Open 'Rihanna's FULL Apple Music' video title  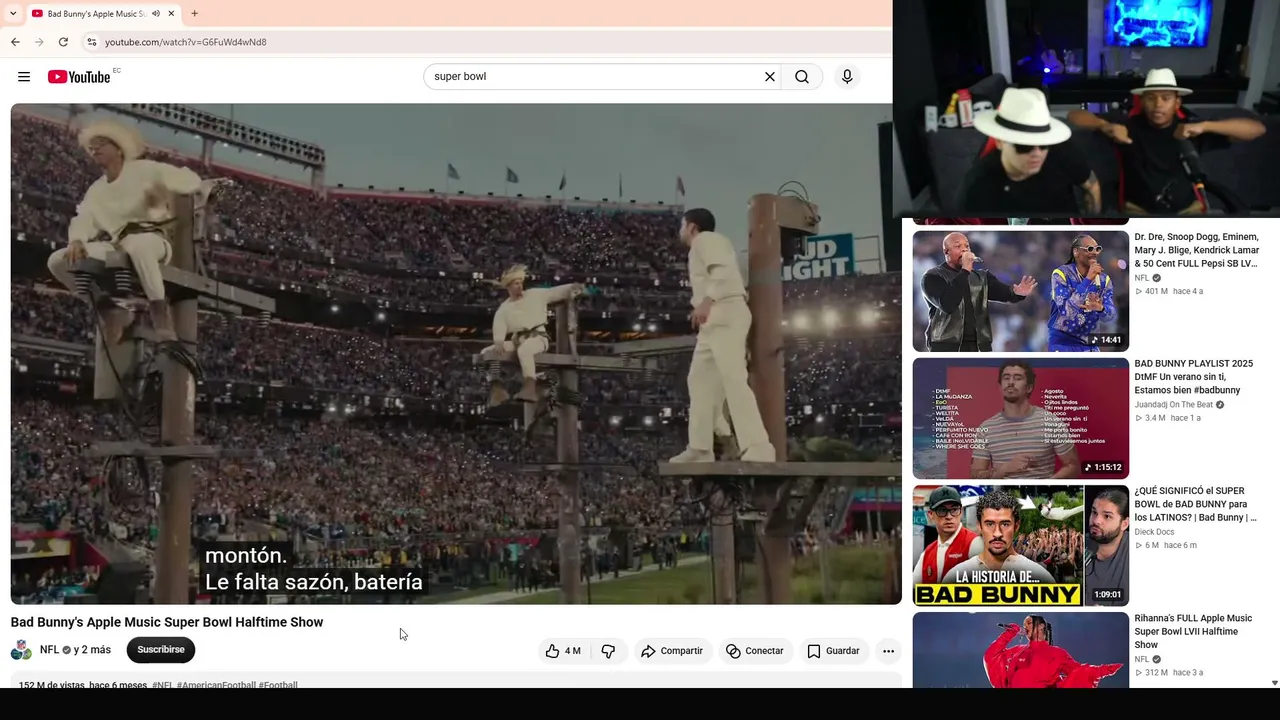tap(1193, 632)
